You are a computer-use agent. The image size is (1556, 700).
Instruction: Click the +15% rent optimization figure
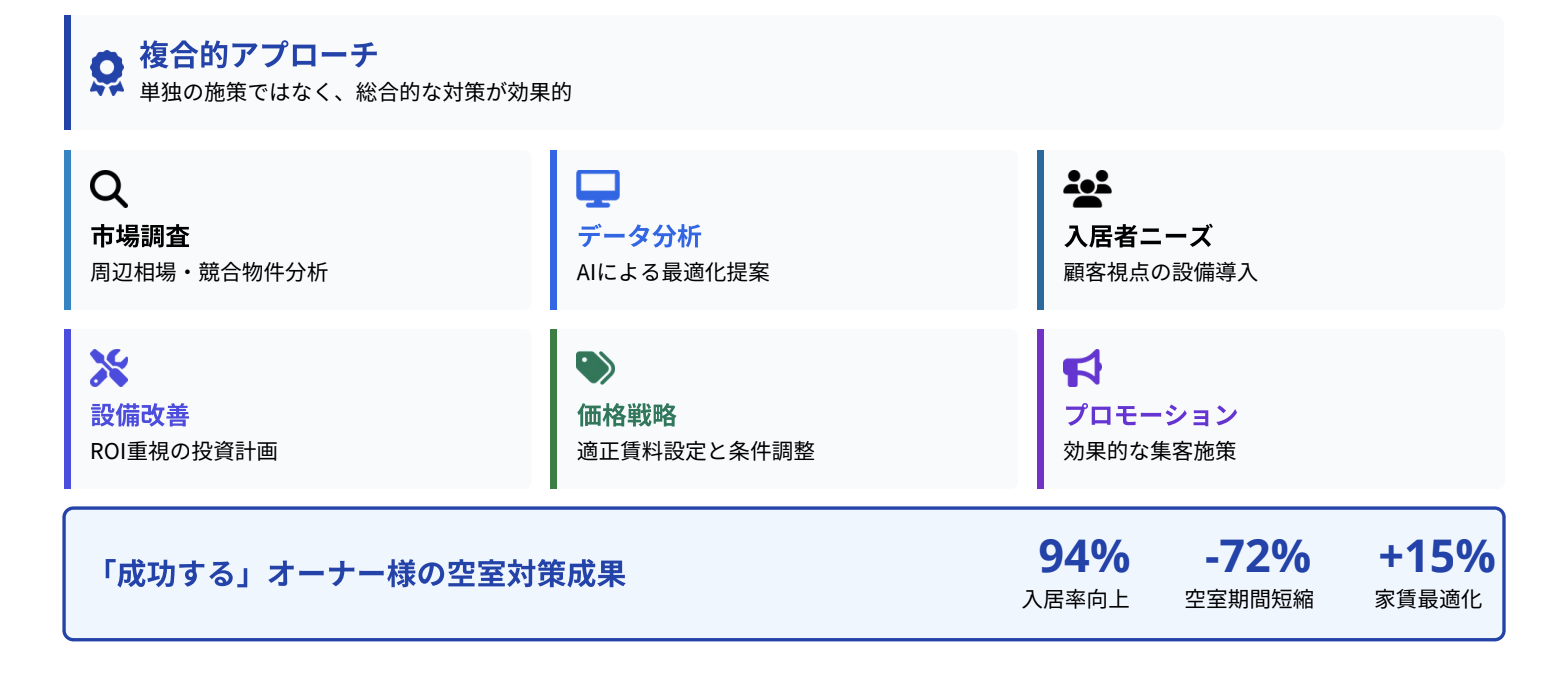point(1436,557)
